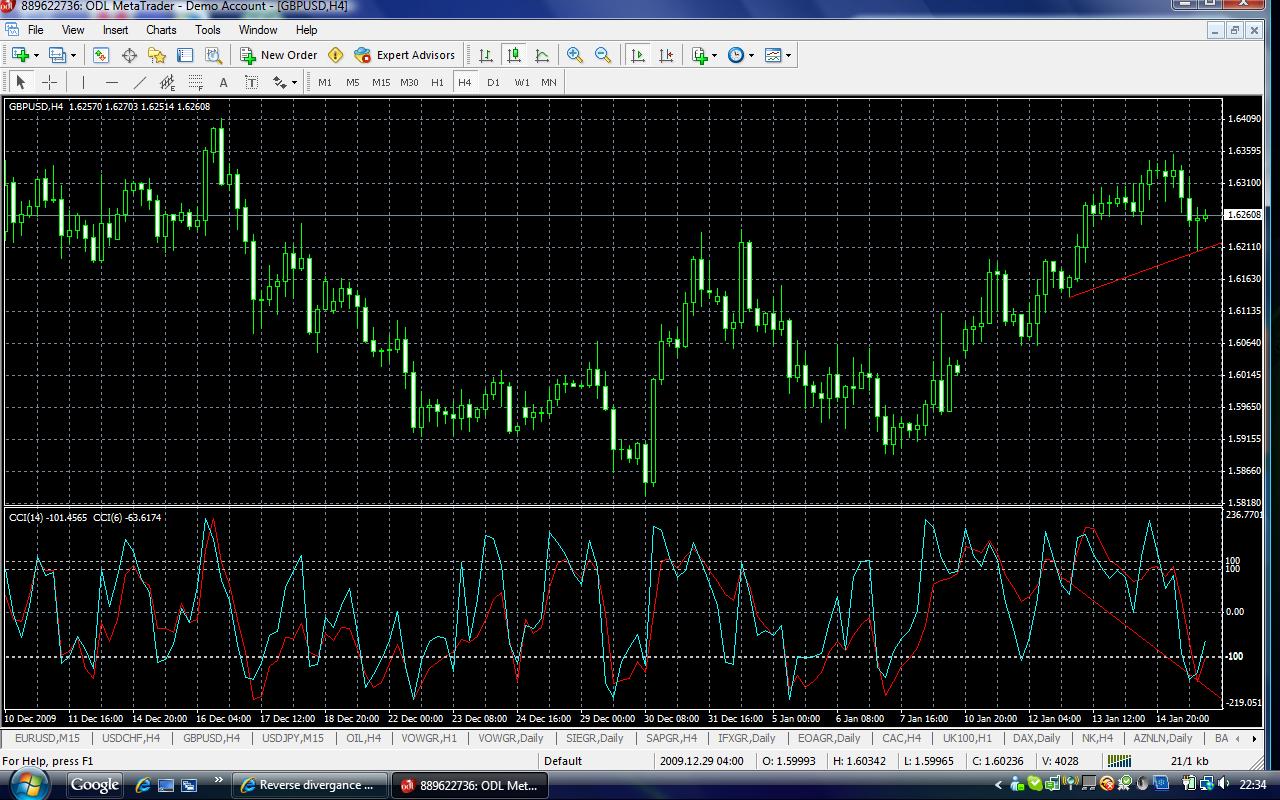Select the Draw Trendline tool
1280x800 pixels.
coord(140,82)
